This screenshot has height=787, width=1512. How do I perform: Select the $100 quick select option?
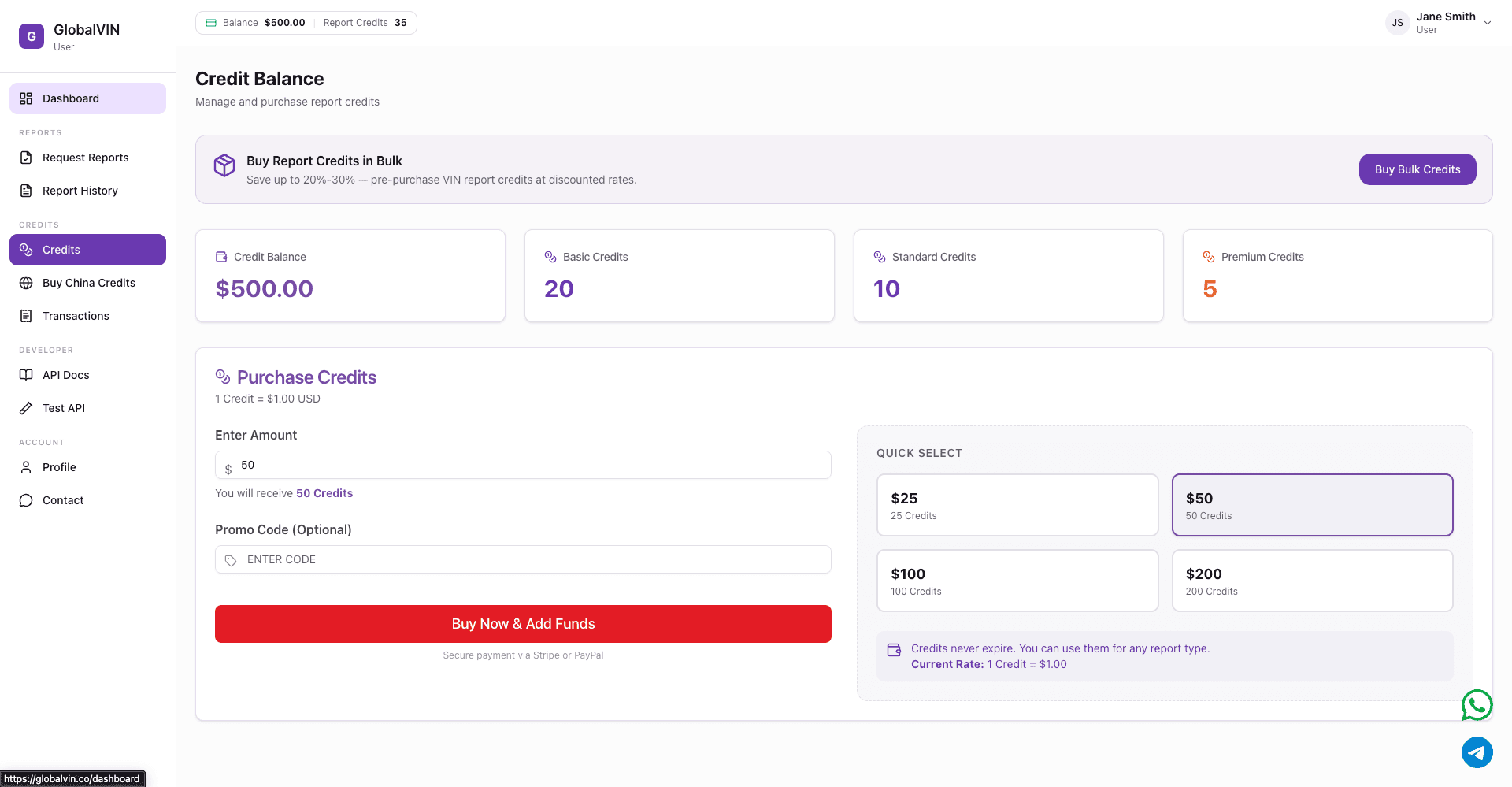(1017, 581)
